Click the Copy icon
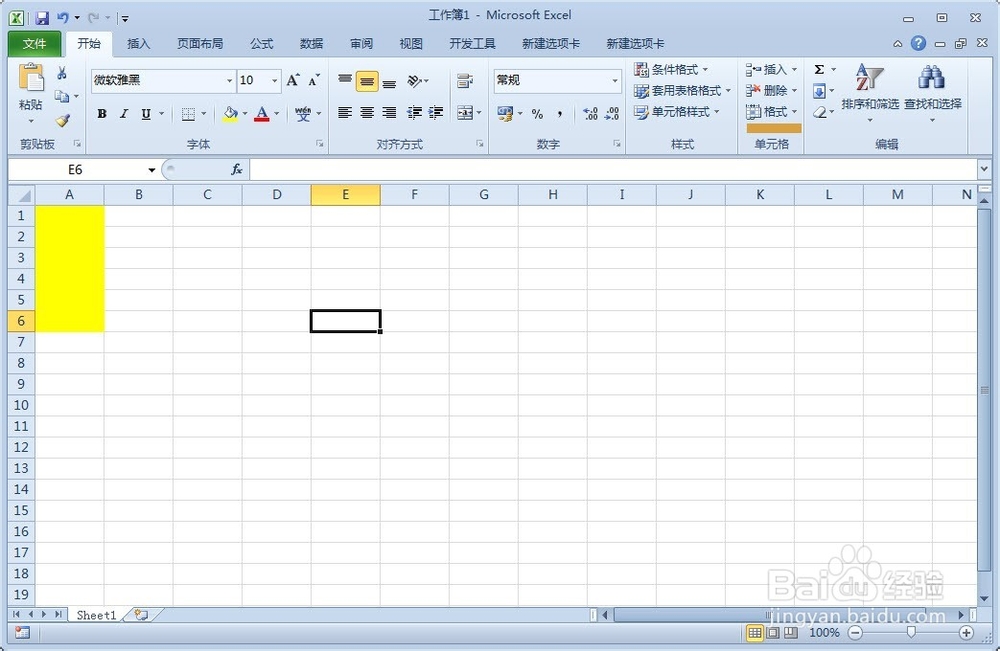The width and height of the screenshot is (1000, 651). pyautogui.click(x=62, y=96)
